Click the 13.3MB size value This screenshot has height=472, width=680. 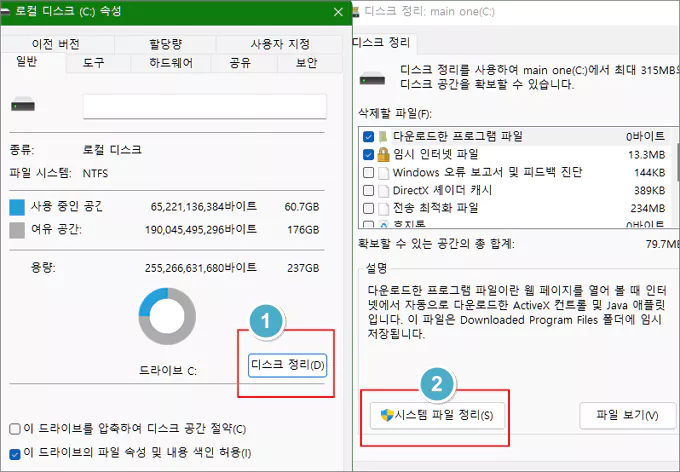pos(646,155)
